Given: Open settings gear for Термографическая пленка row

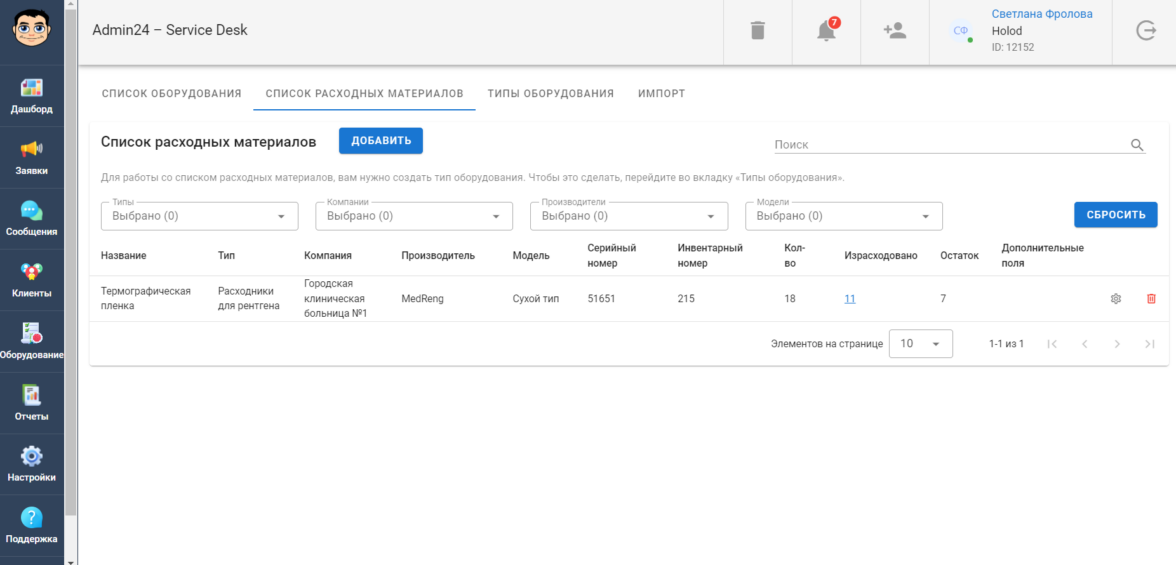Looking at the screenshot, I should click(1116, 299).
